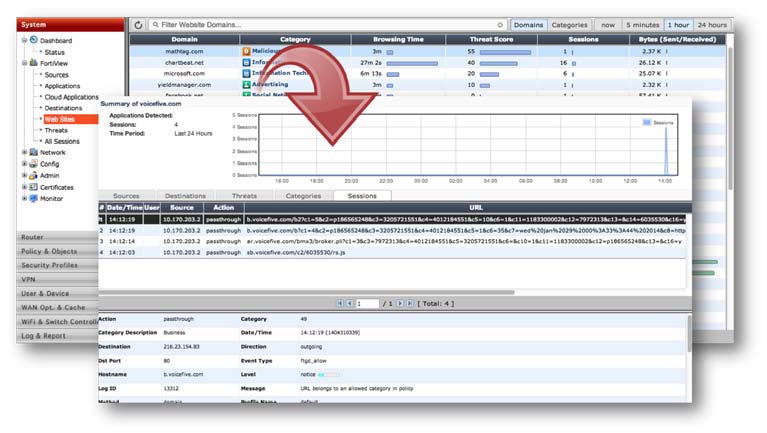Click the FortiView icon in the sidebar

(x=34, y=63)
